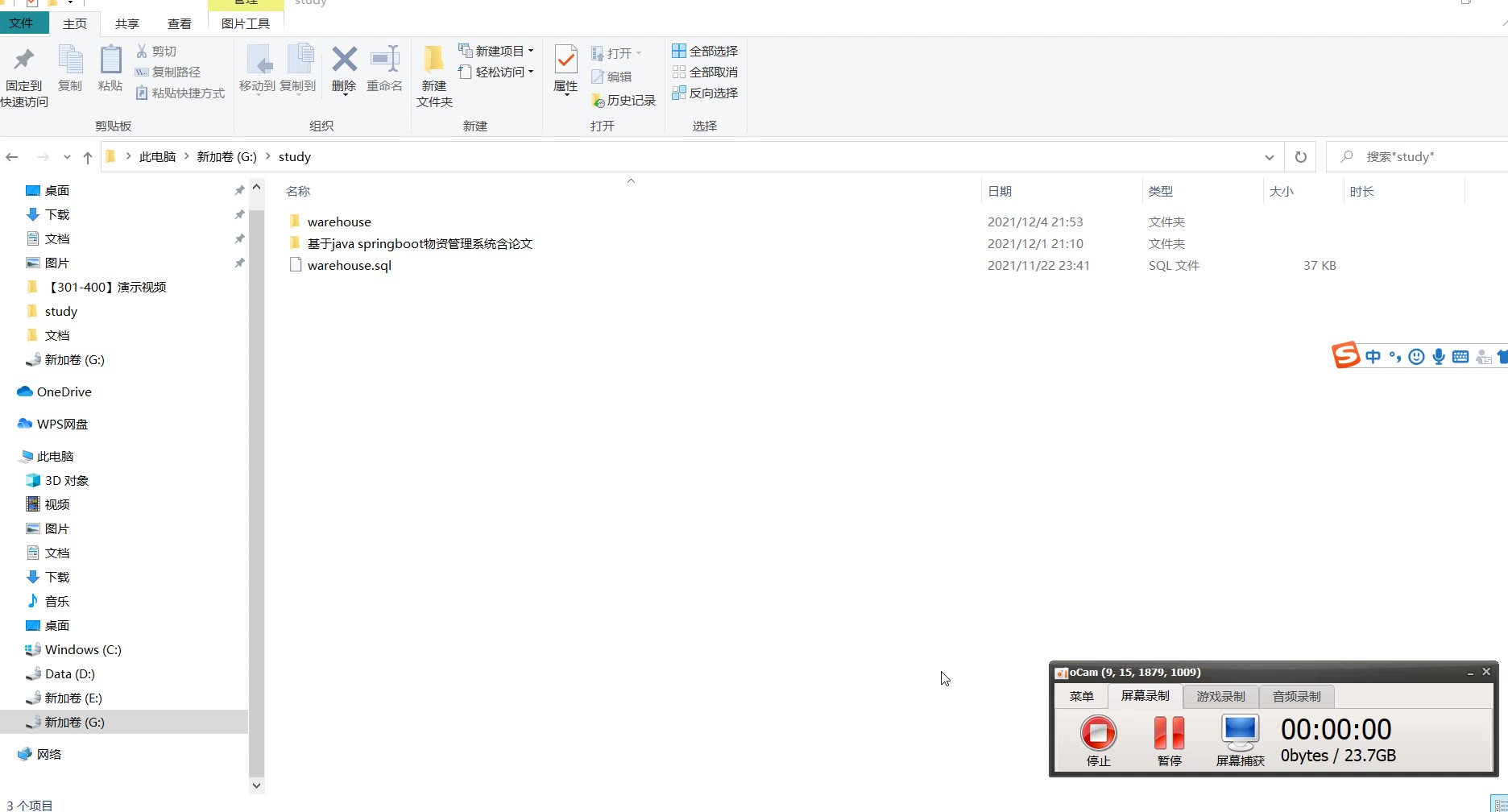Image resolution: width=1508 pixels, height=812 pixels.
Task: Refresh the study folder view
Action: click(1301, 157)
